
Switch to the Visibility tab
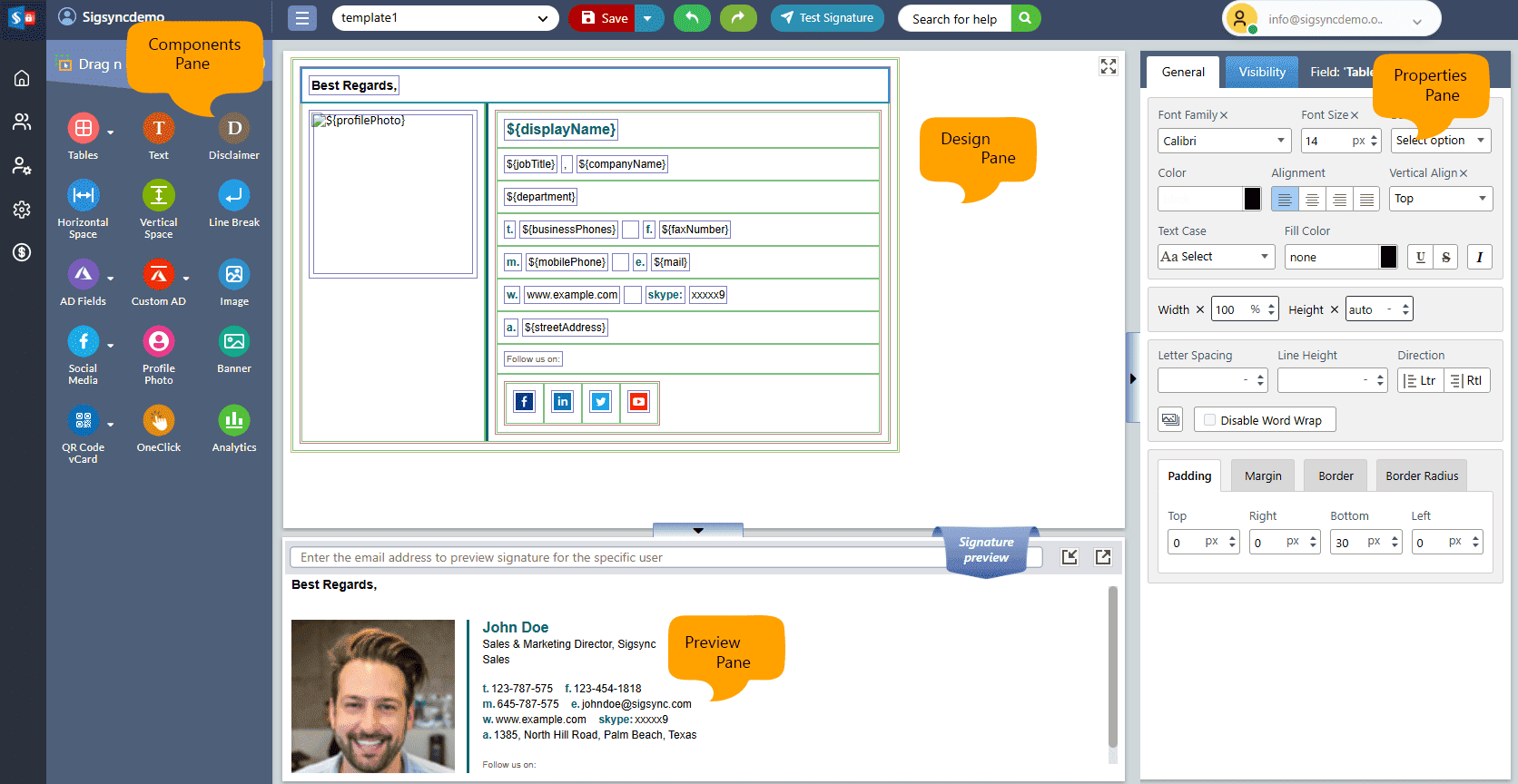tap(1262, 72)
